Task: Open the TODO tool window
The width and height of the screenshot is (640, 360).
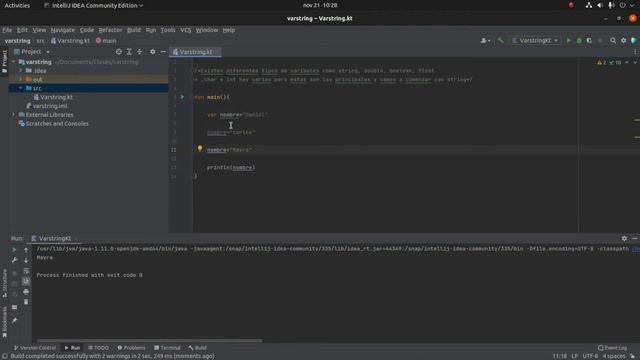Action: click(x=98, y=348)
